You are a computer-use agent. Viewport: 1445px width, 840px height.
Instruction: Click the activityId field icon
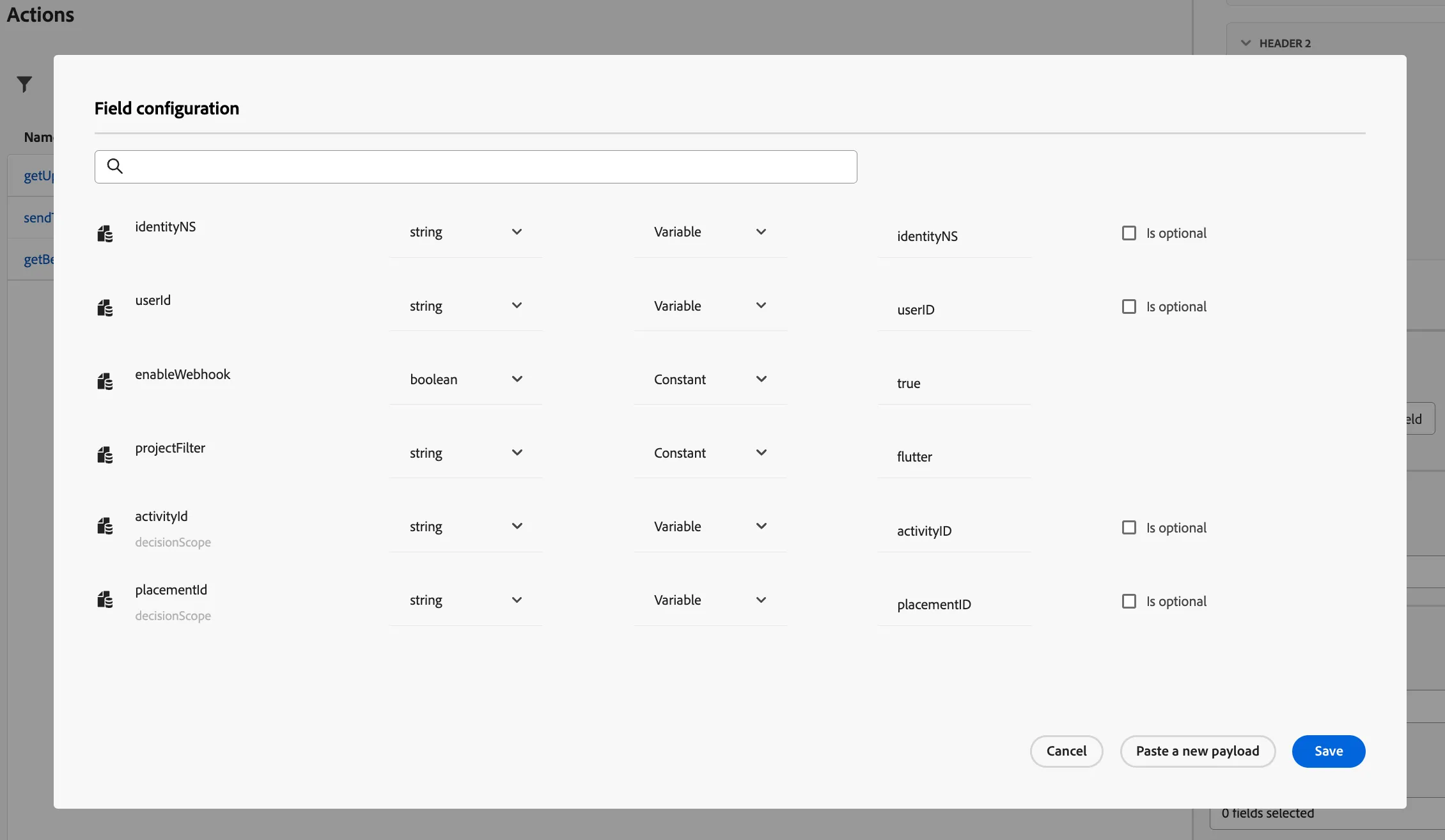coord(105,526)
